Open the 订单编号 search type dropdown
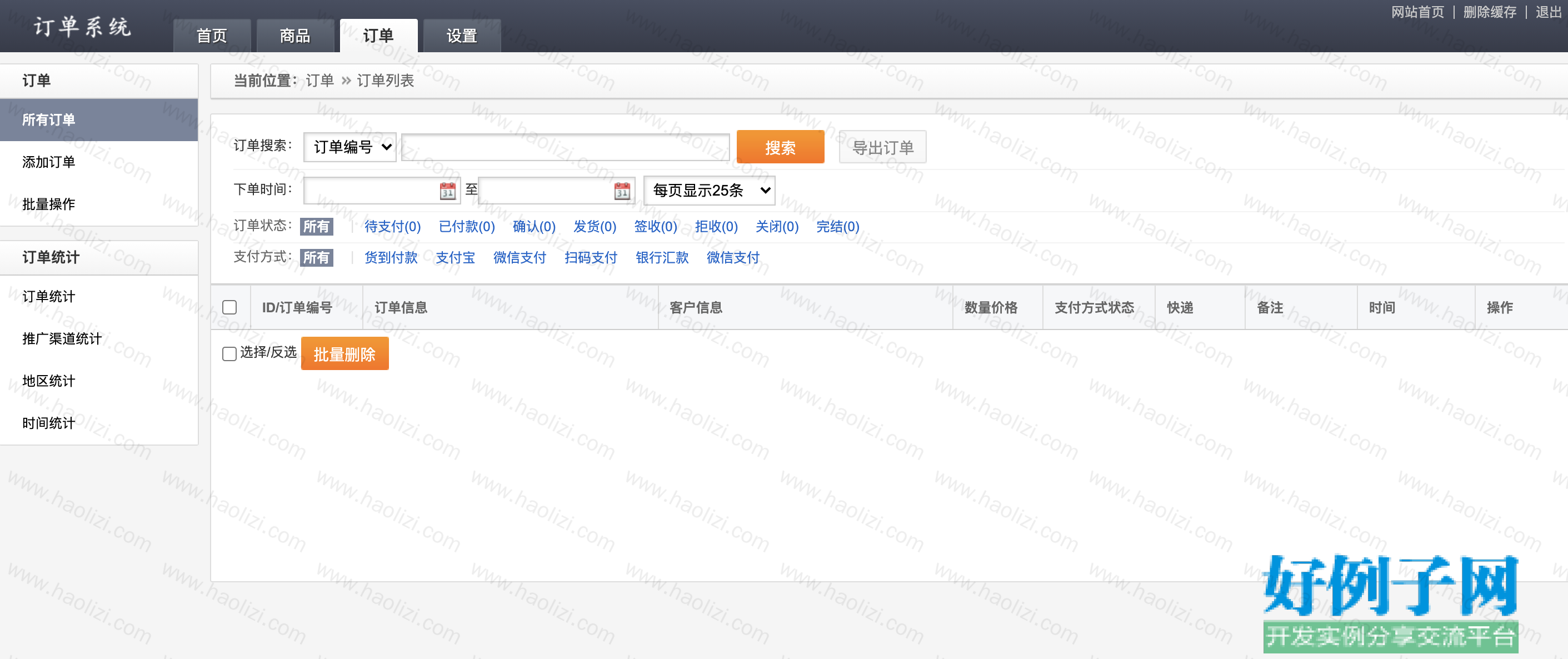The width and height of the screenshot is (1568, 659). (x=350, y=147)
